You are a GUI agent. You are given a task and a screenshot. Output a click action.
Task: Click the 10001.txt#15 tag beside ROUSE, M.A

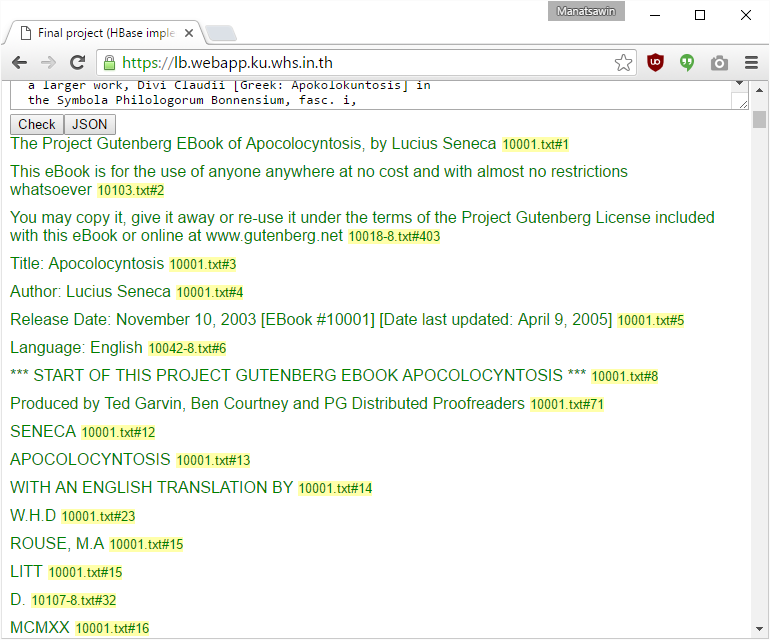click(146, 545)
